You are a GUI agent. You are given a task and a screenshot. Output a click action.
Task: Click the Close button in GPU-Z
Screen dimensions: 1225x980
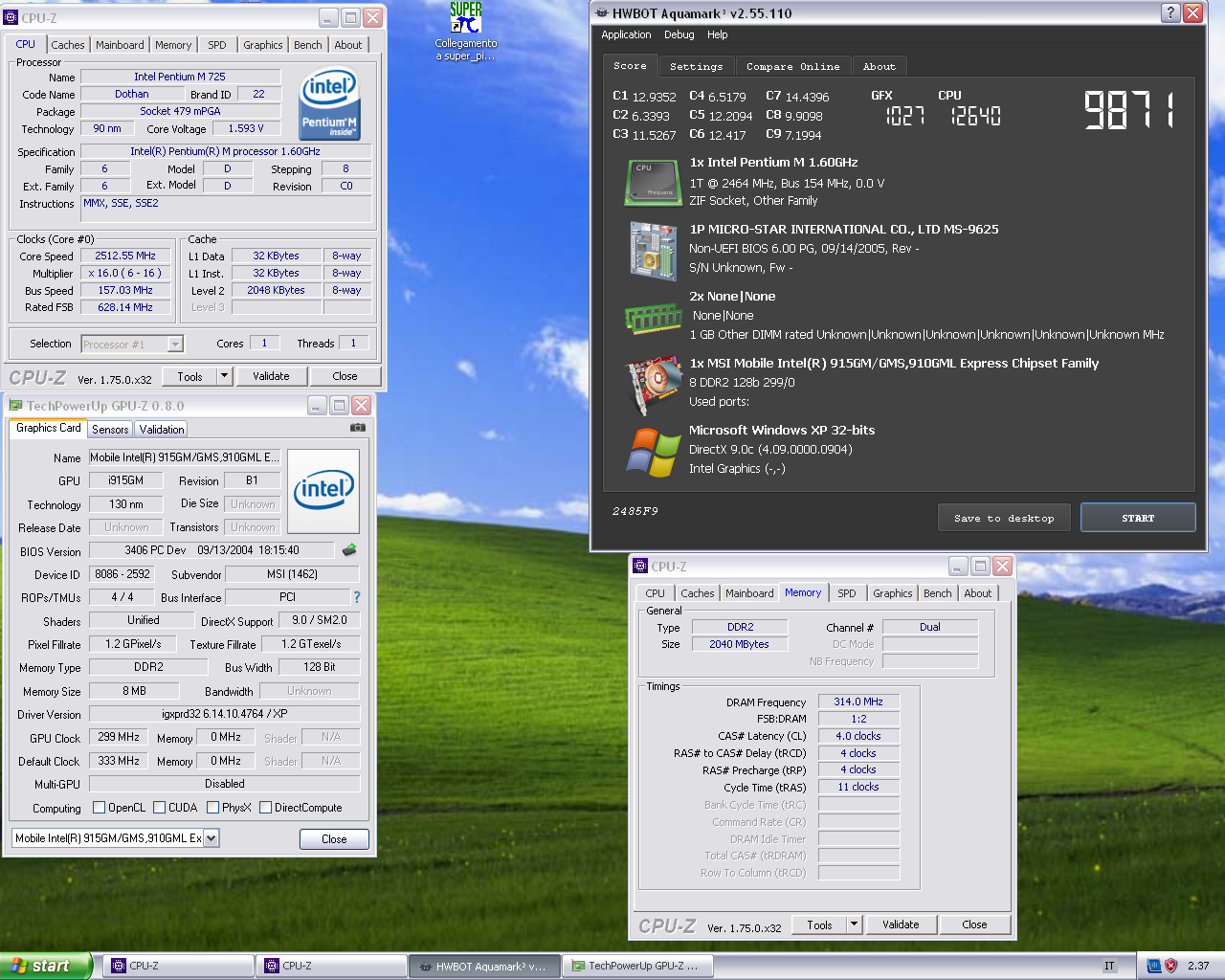(334, 839)
